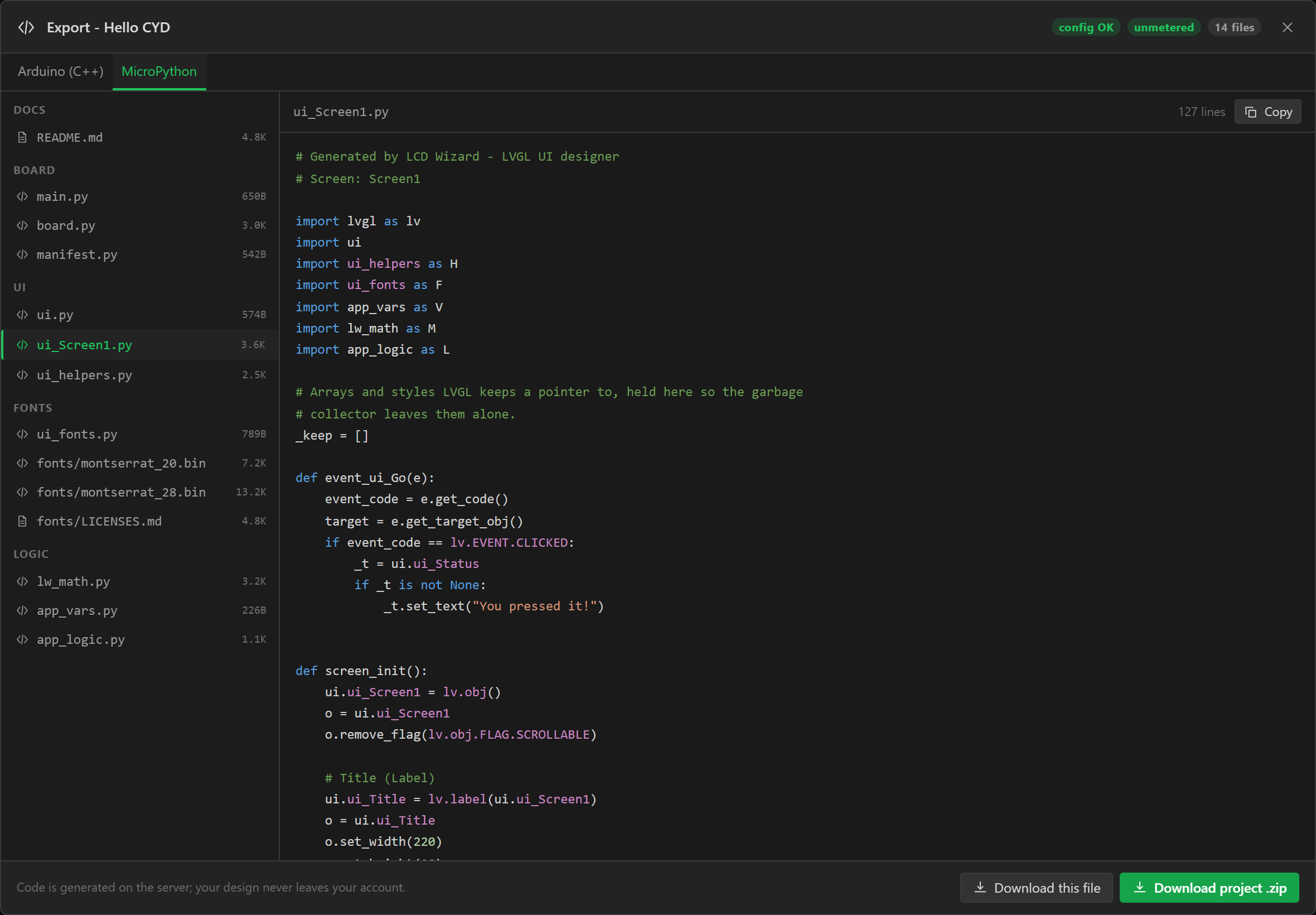Select board.py in the BOARD section
This screenshot has width=1316, height=915.
coord(141,225)
